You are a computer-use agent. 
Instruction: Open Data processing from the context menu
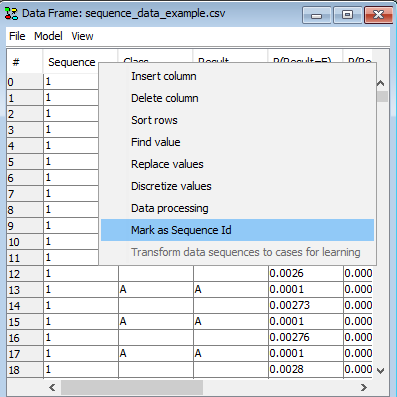[x=237, y=208]
